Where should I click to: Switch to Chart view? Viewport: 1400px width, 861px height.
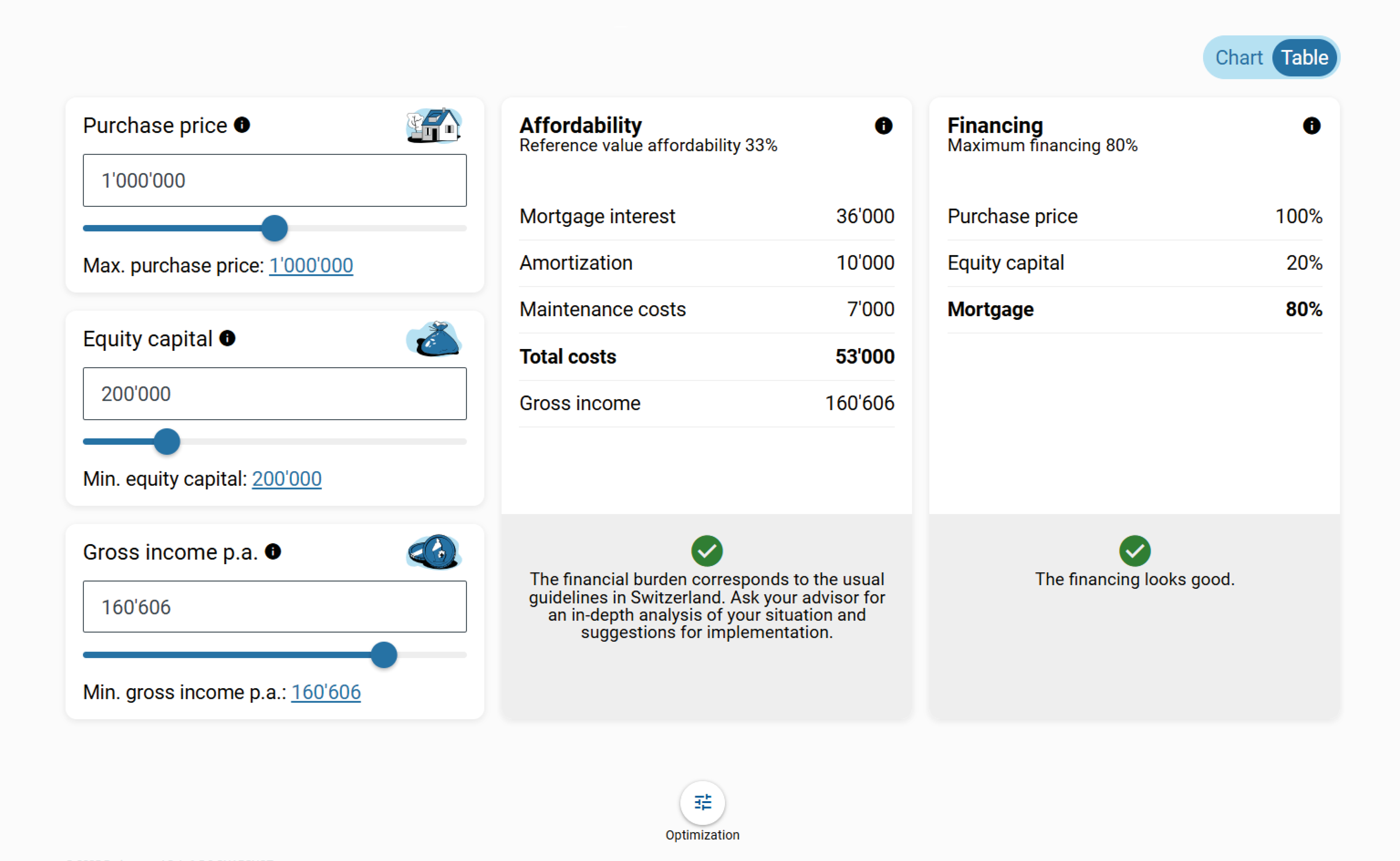click(1238, 58)
